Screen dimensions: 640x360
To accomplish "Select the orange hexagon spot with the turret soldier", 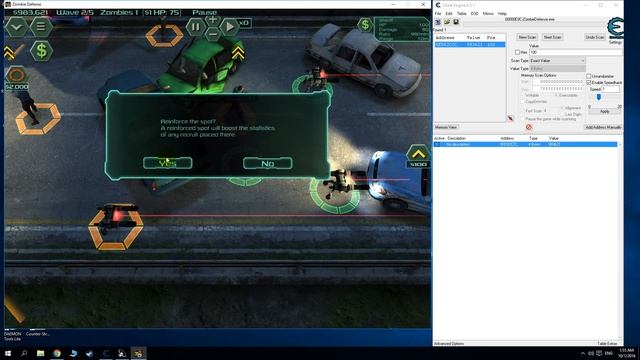I will pos(116,227).
